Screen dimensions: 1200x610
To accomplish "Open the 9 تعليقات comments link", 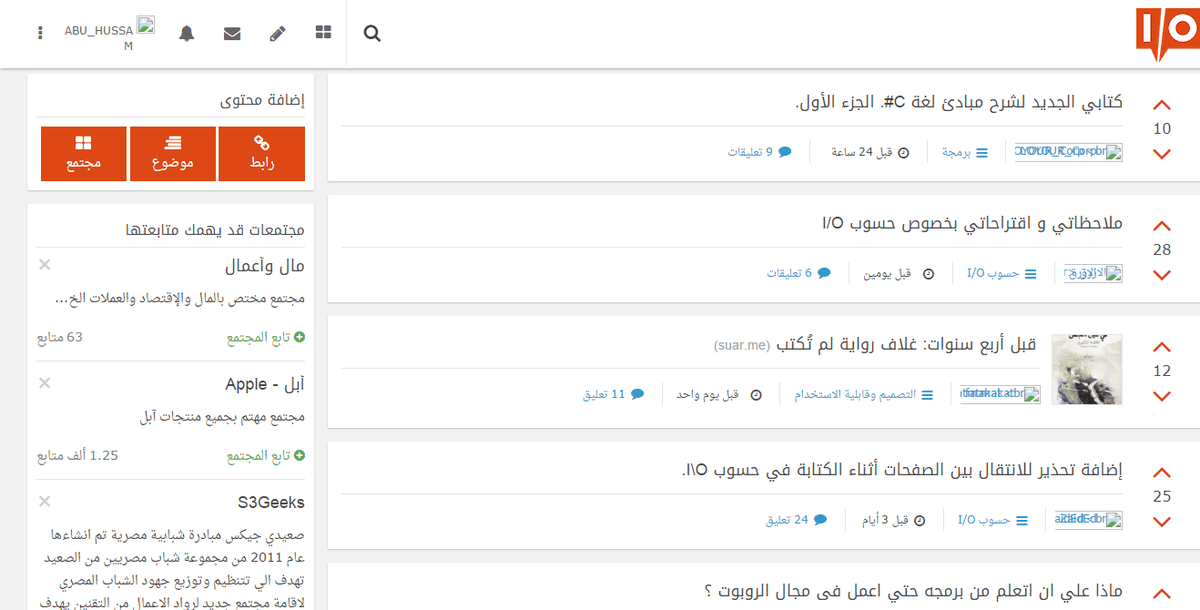I will click(760, 149).
